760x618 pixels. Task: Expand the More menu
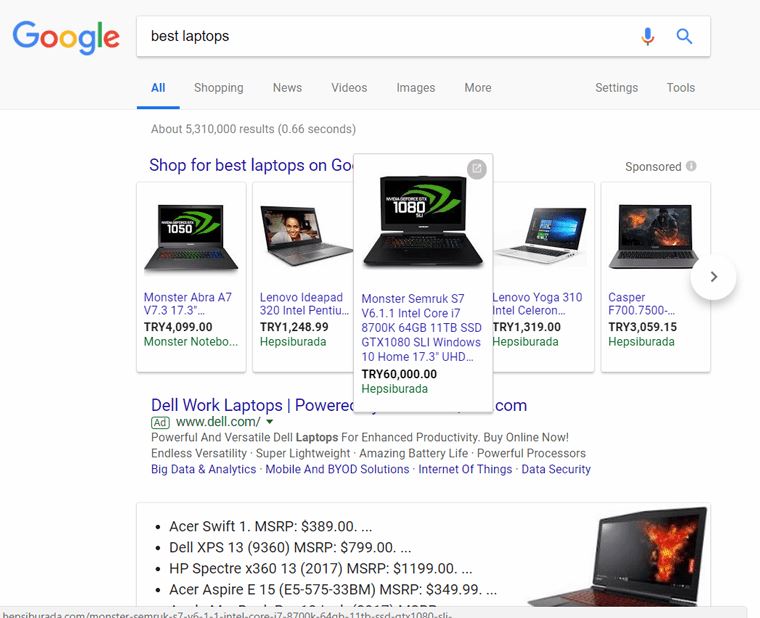tap(478, 88)
